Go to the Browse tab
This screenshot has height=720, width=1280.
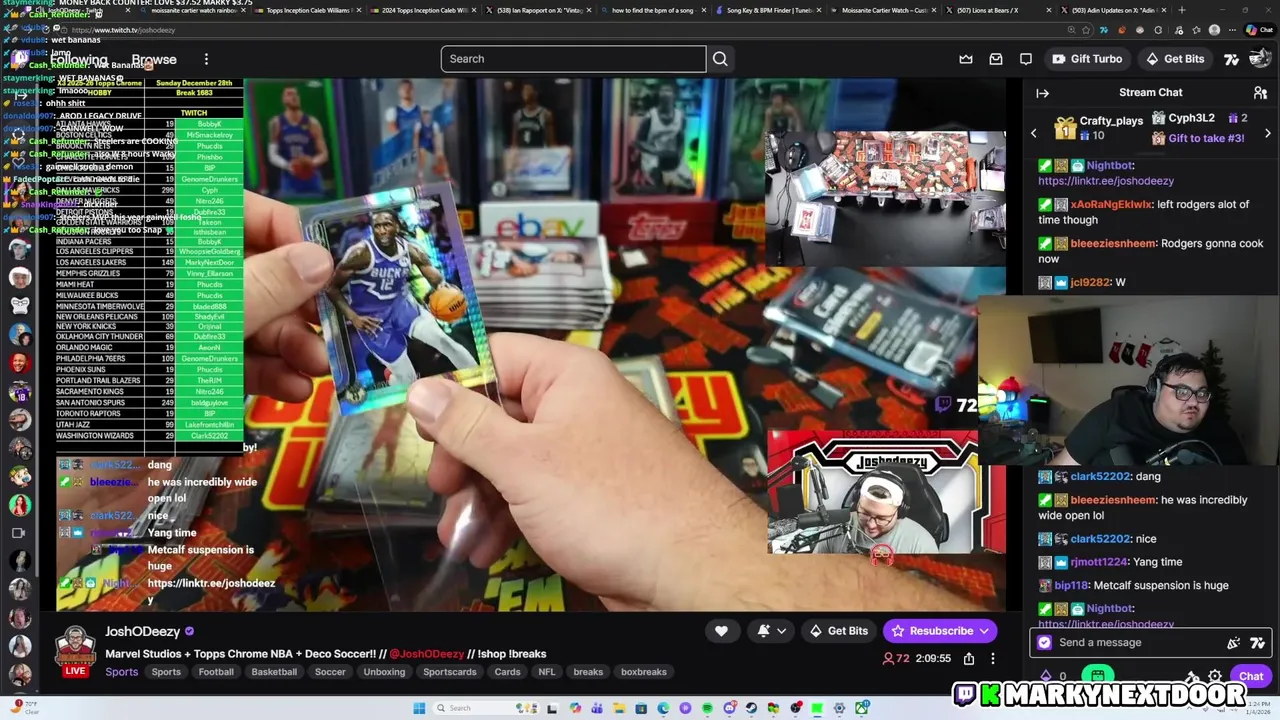154,59
